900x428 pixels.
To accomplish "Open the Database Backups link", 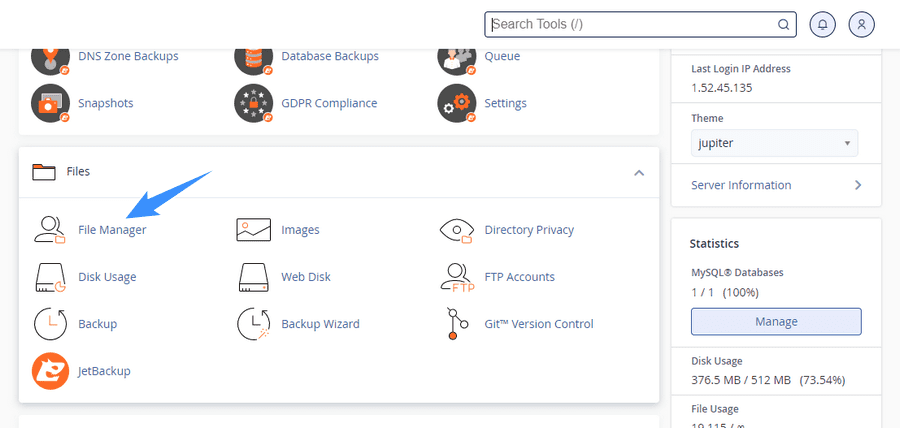I will click(x=330, y=56).
